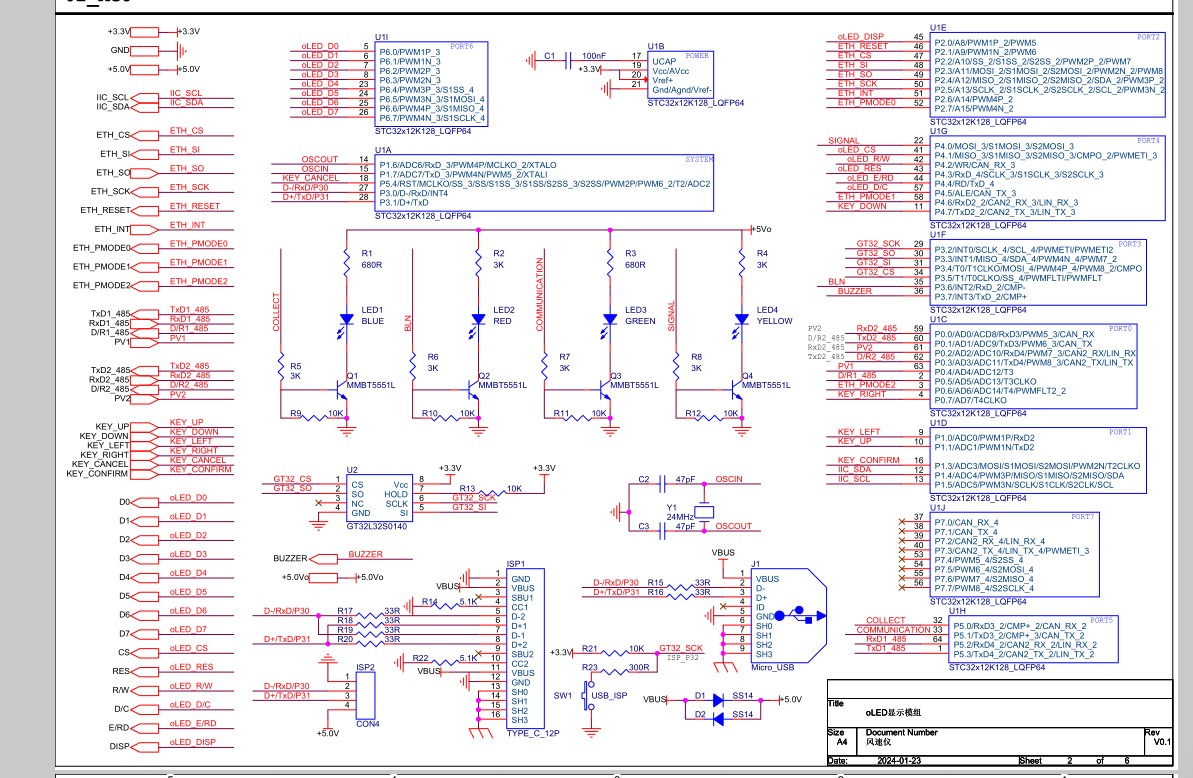Click vertical net label COLLECT
This screenshot has height=778, width=1193.
pos(276,312)
